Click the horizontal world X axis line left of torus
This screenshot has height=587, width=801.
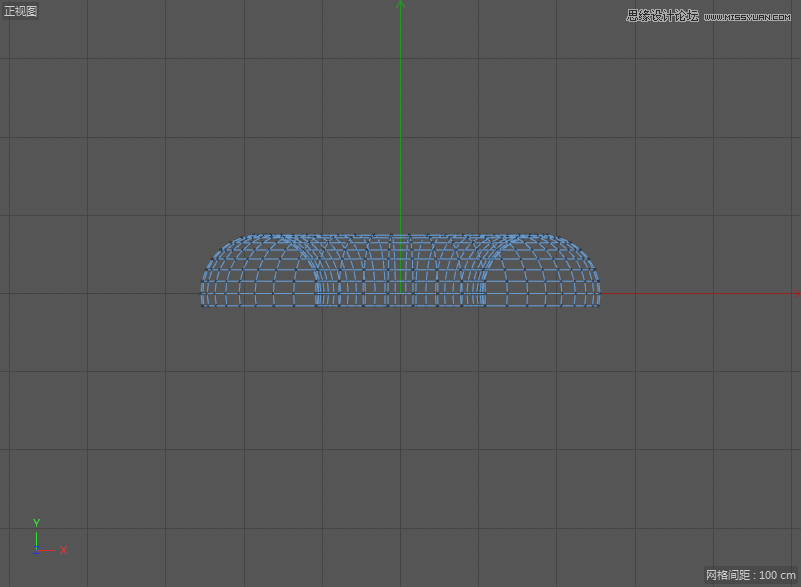click(x=100, y=294)
